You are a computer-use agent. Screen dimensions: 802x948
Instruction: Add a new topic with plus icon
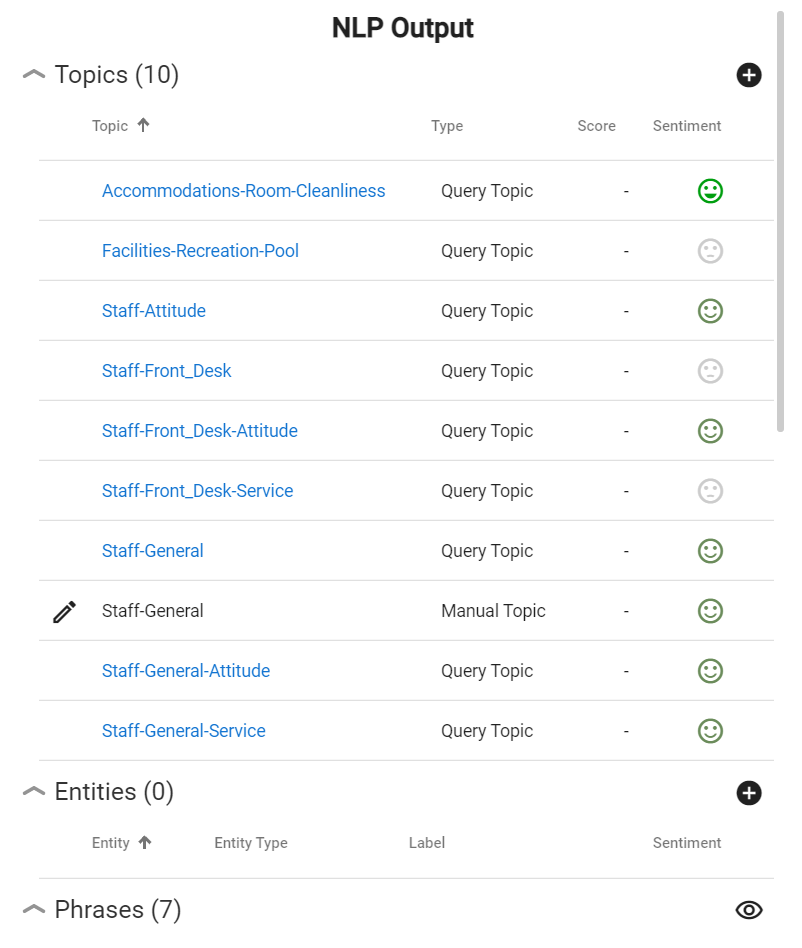pyautogui.click(x=748, y=76)
